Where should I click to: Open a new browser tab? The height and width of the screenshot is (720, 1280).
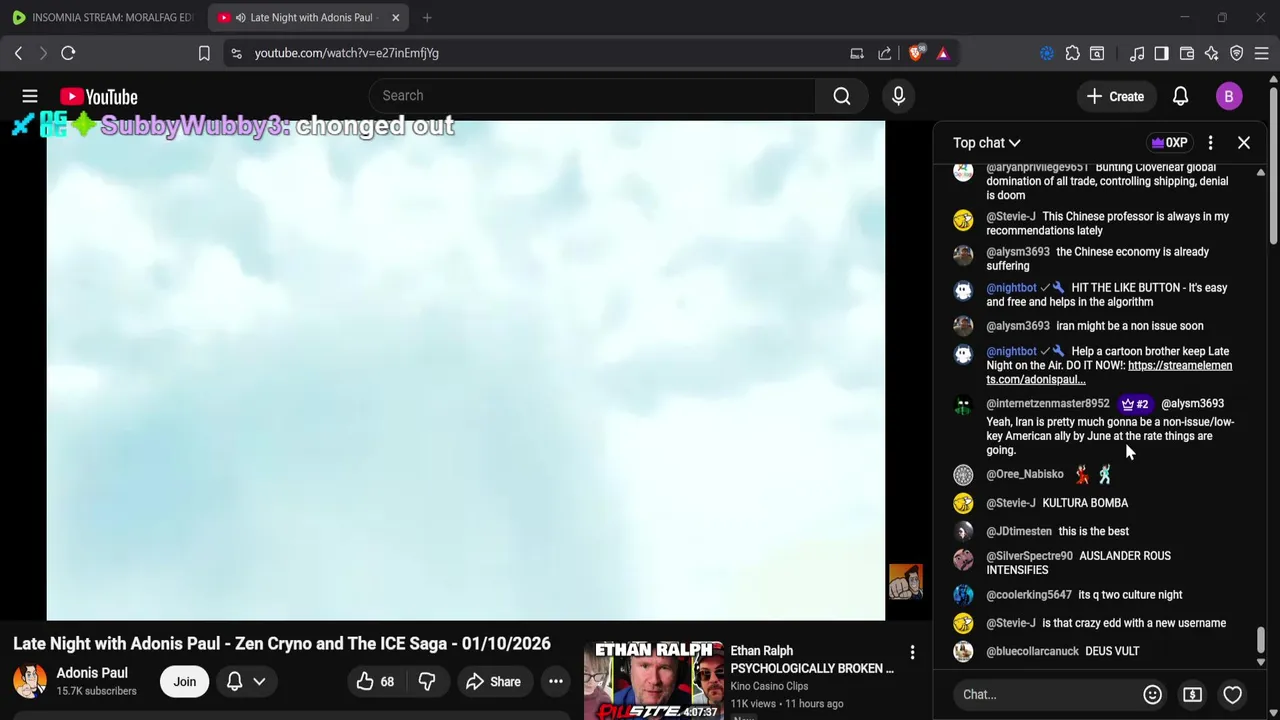[x=427, y=17]
